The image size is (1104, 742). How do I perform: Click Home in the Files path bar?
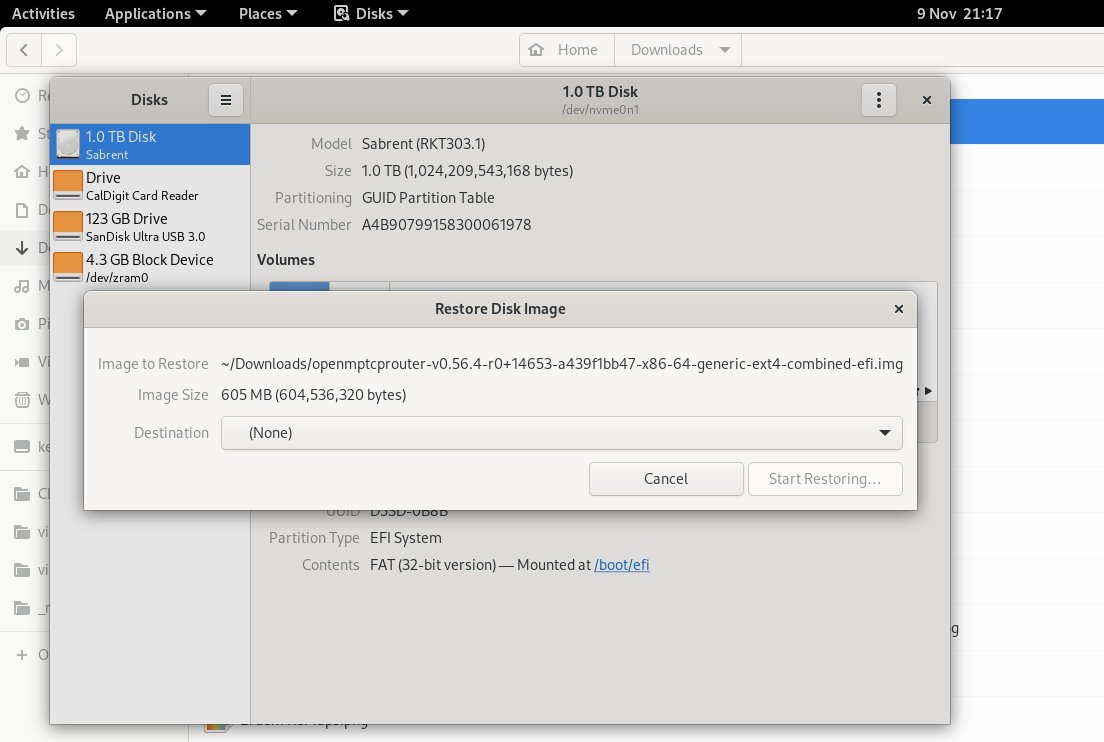[x=567, y=50]
